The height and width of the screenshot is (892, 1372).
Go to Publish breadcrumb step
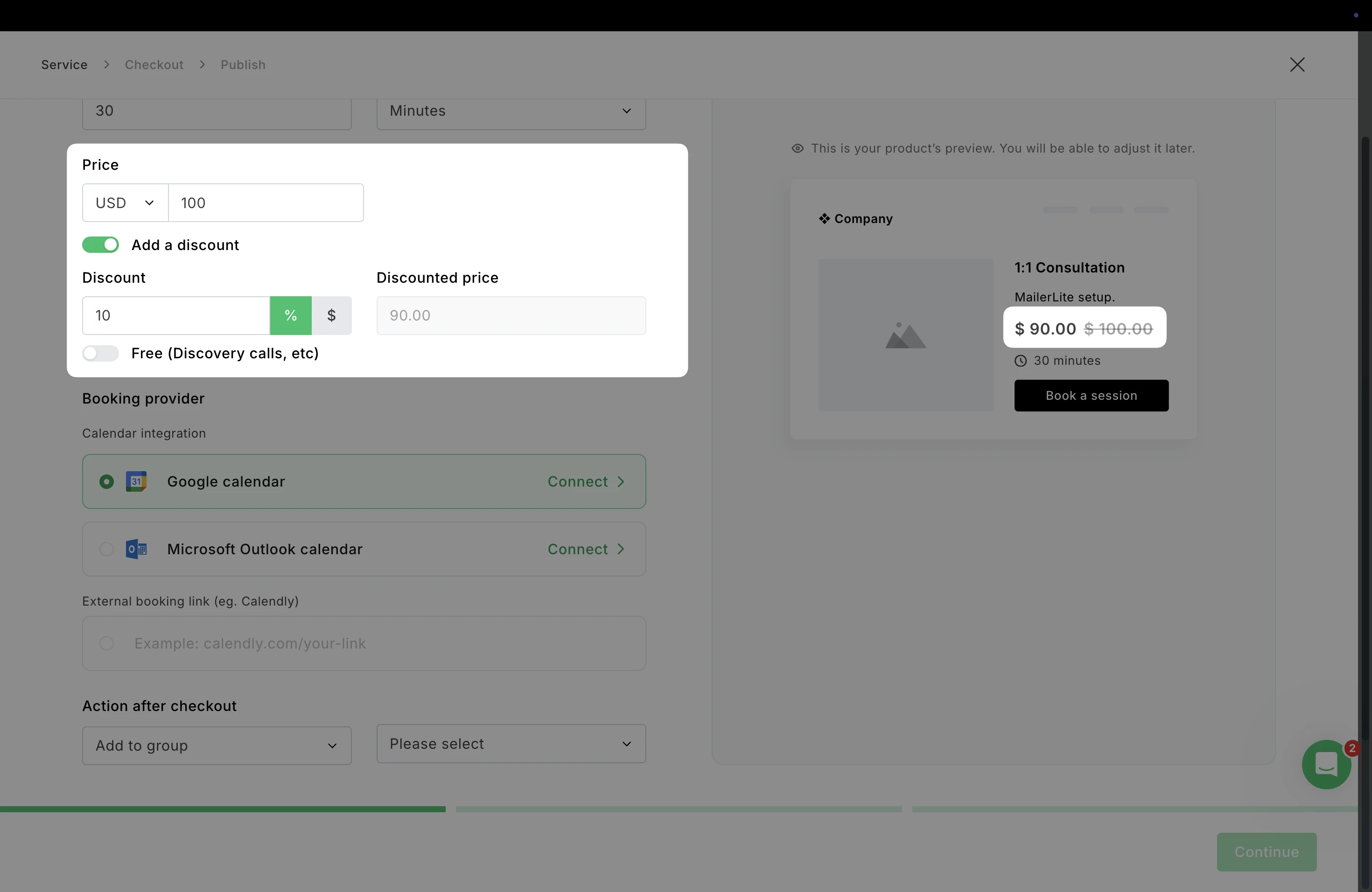243,64
